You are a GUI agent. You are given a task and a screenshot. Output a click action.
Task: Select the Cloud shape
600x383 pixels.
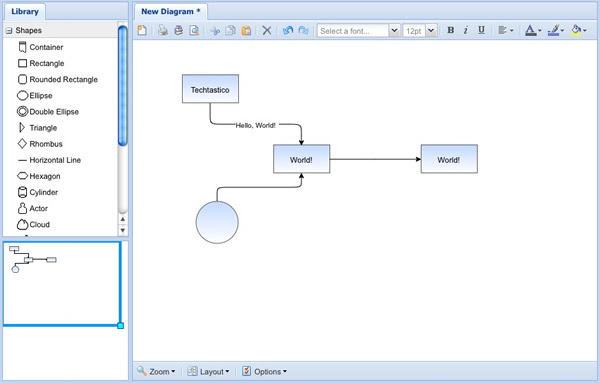[33, 224]
